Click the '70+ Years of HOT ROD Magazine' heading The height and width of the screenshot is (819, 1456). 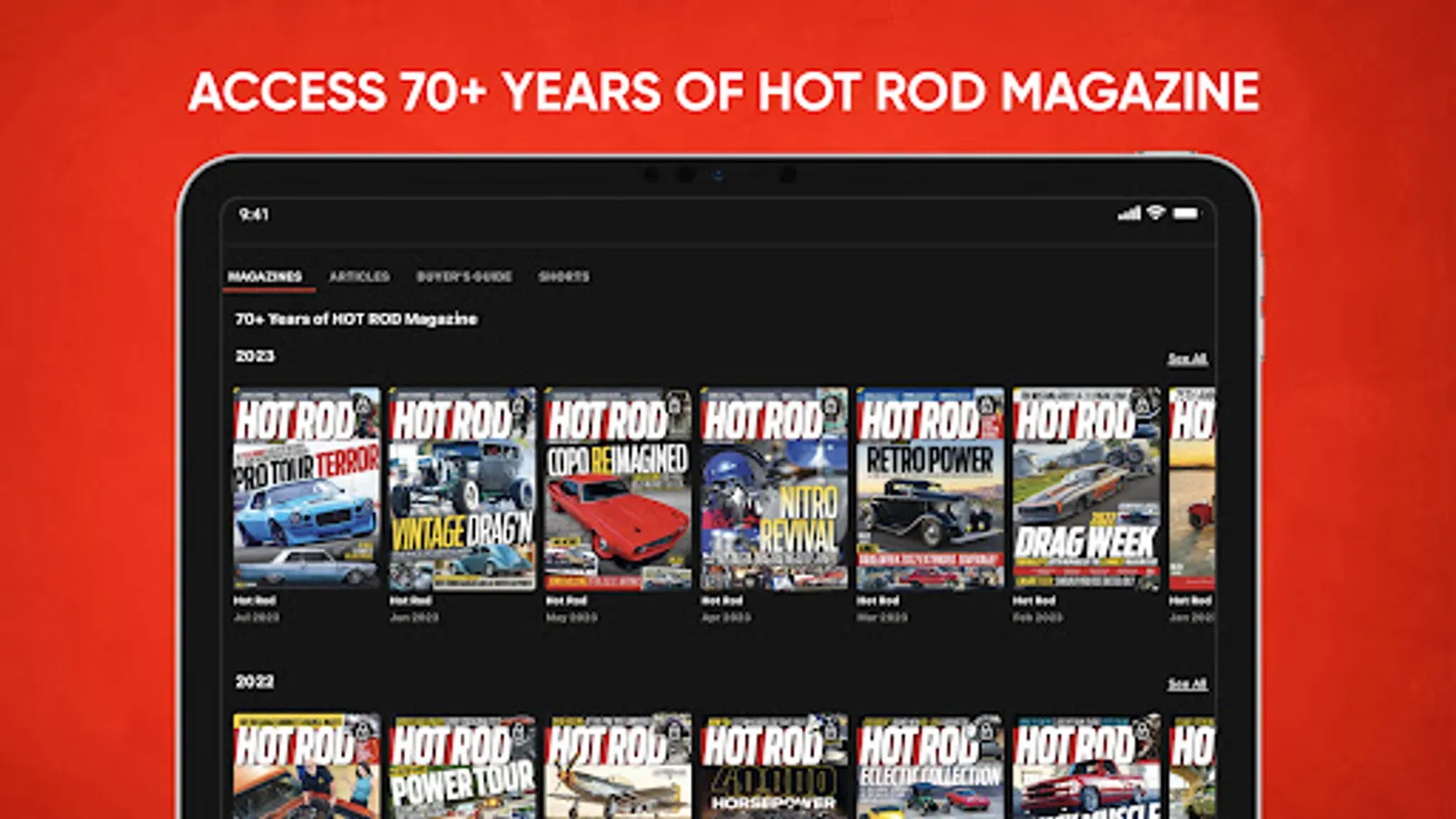point(356,319)
